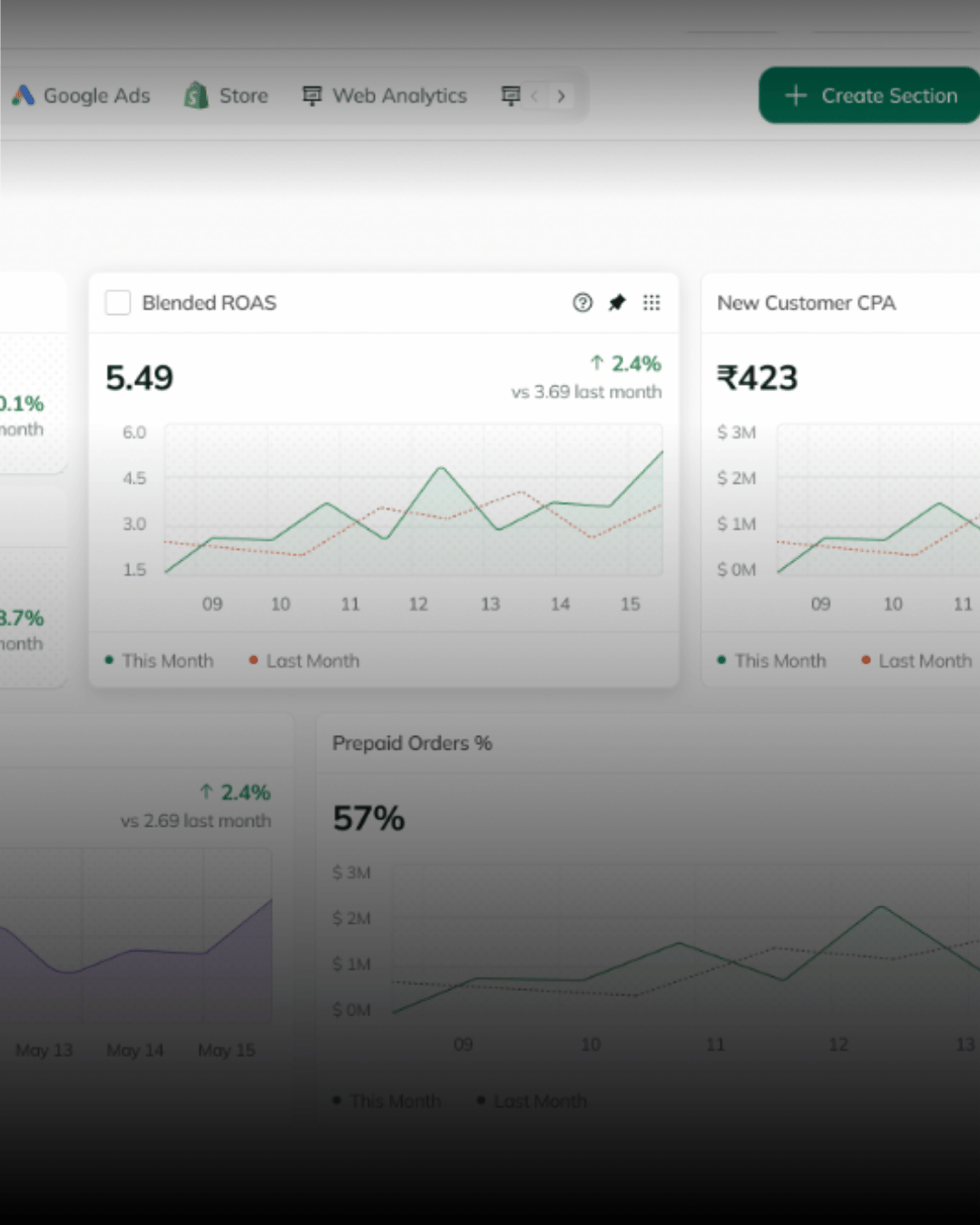This screenshot has width=980, height=1225.
Task: Open the Store tab
Action: [x=243, y=95]
